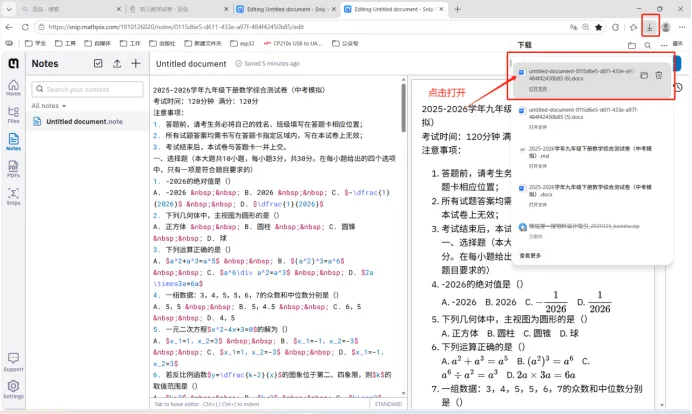The width and height of the screenshot is (692, 414).
Task: Open the favorites list icon
Action: [633, 27]
